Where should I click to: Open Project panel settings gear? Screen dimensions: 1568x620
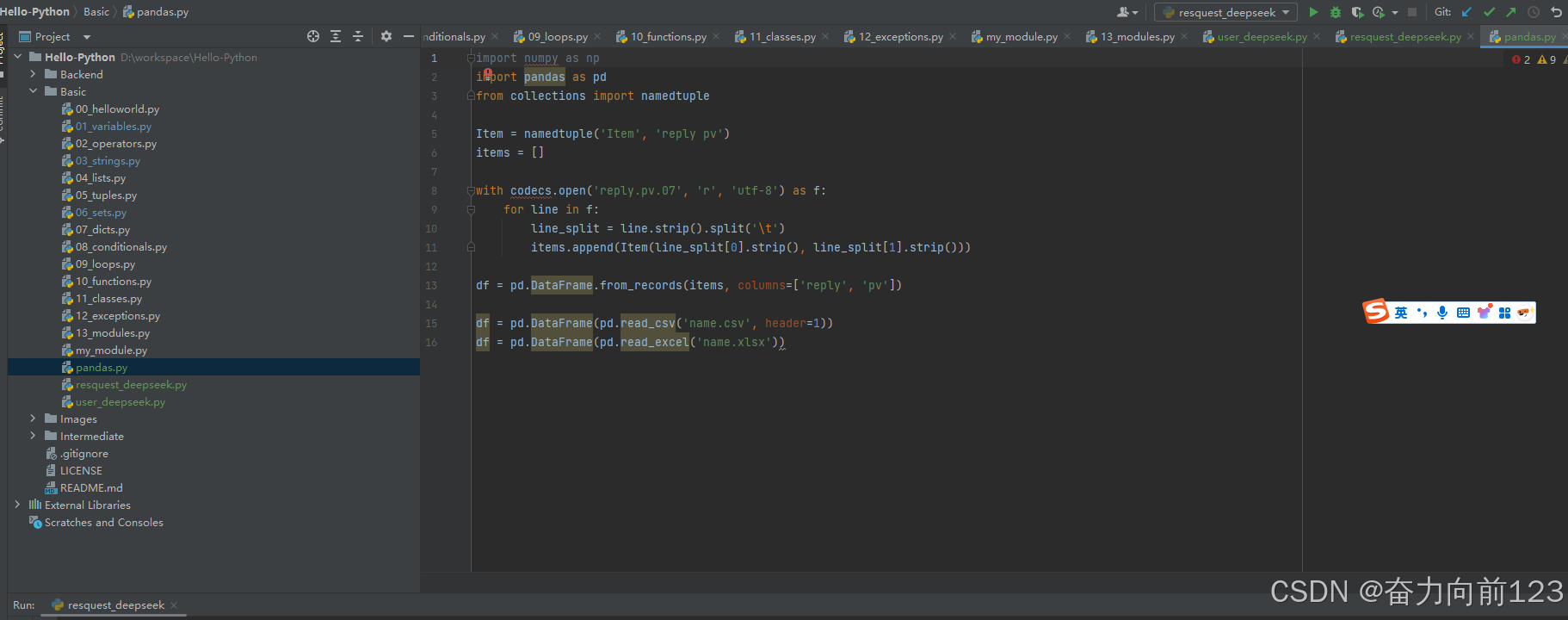point(386,36)
